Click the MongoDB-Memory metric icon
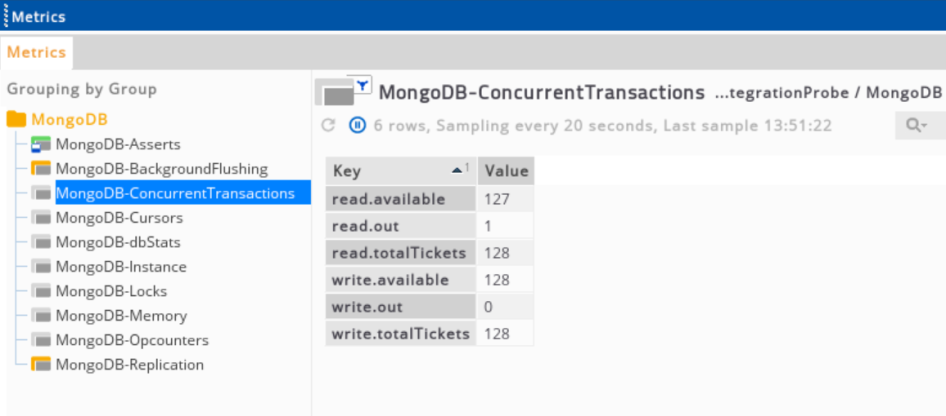 (41, 316)
